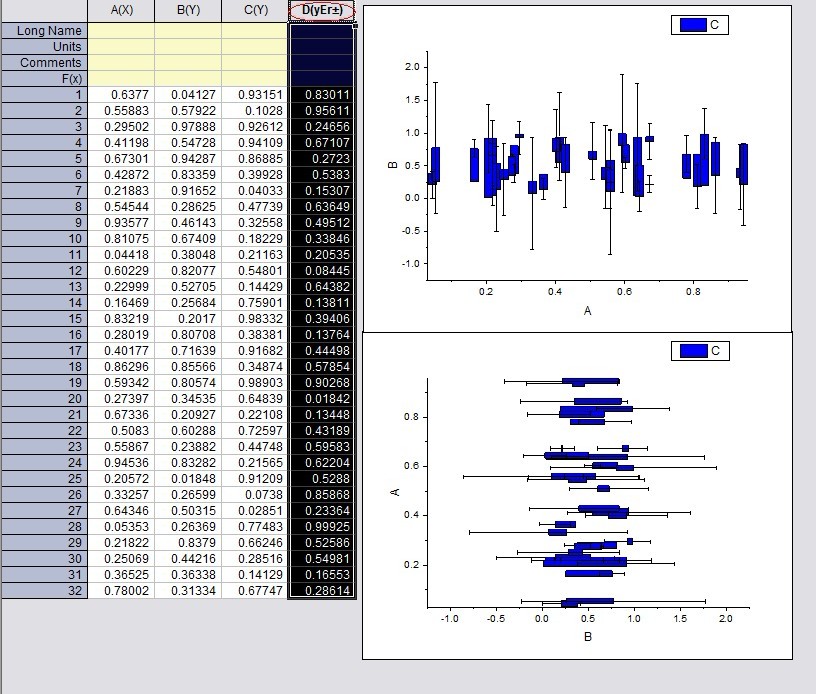The width and height of the screenshot is (816, 694).
Task: Select the empty Long Name cell of column A
Action: click(121, 31)
